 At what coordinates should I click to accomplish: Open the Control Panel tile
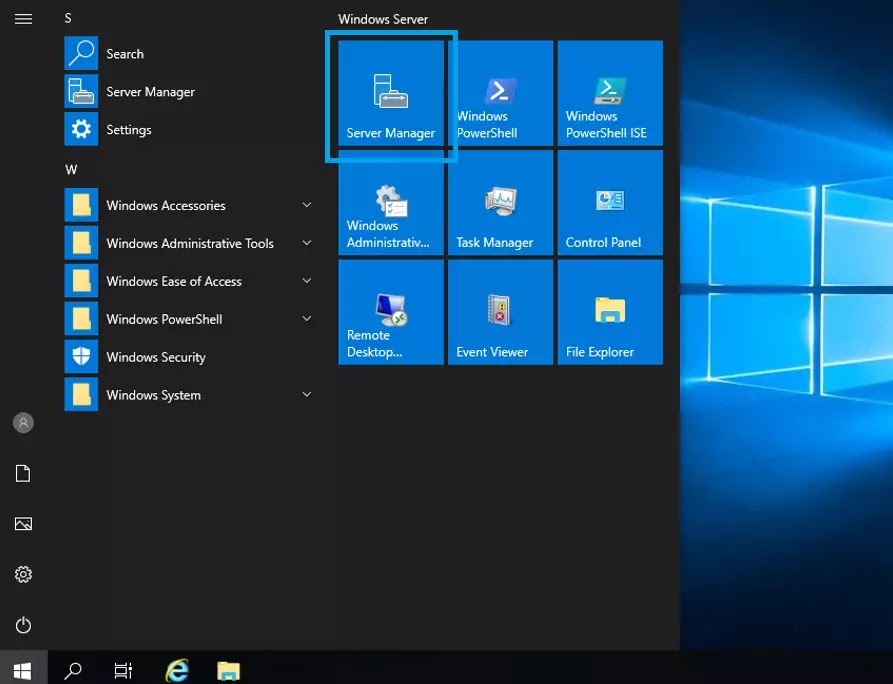[610, 203]
